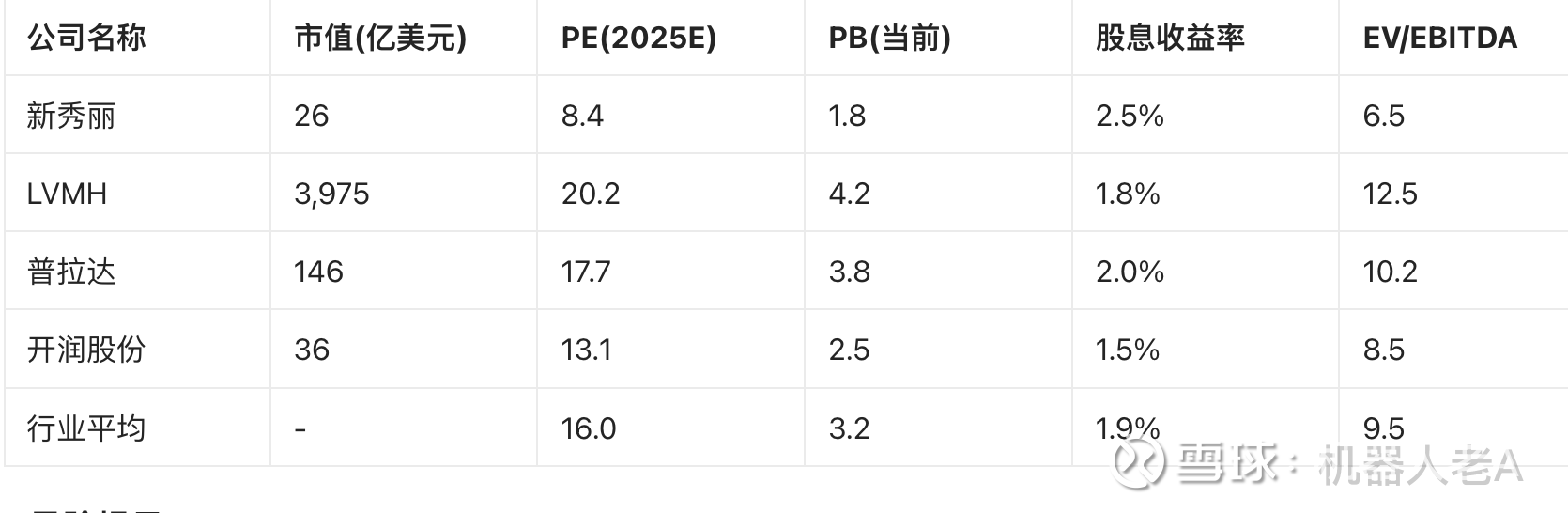Select the 新秀丽 company name cell

[71, 116]
